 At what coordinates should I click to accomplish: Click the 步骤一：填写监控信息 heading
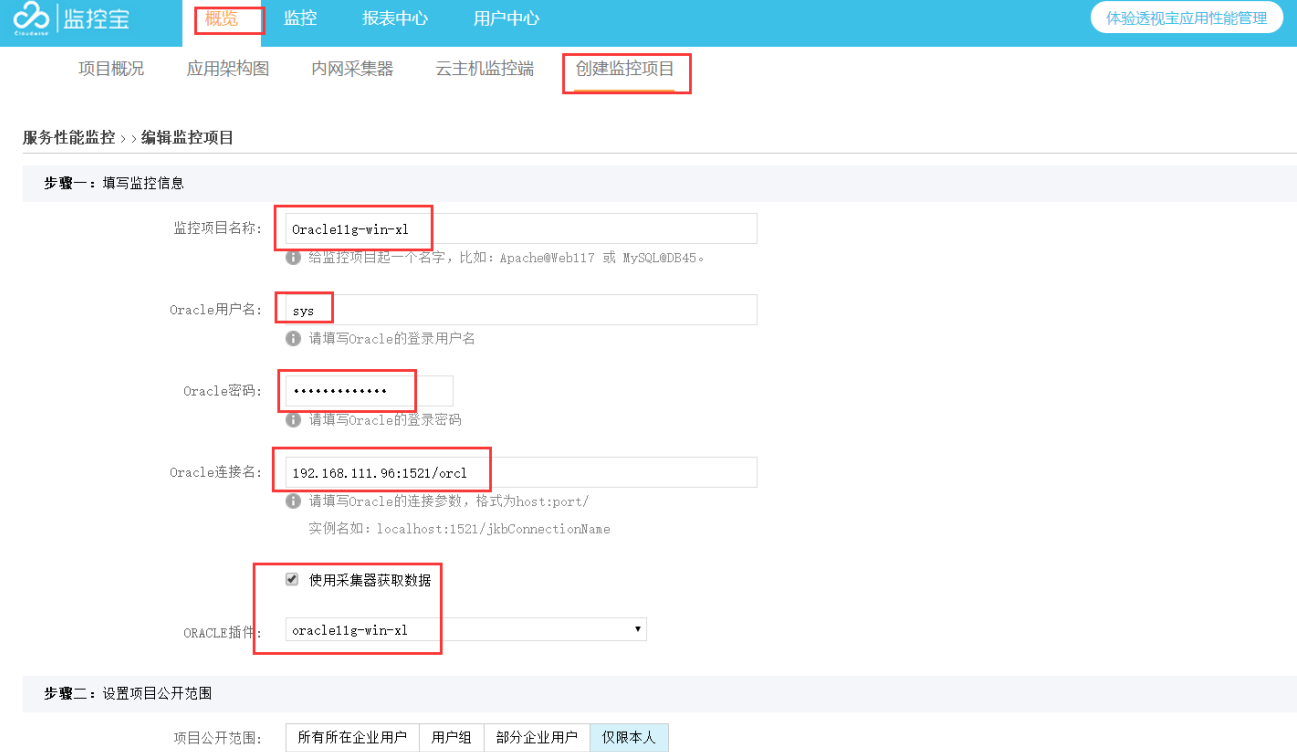pos(113,183)
